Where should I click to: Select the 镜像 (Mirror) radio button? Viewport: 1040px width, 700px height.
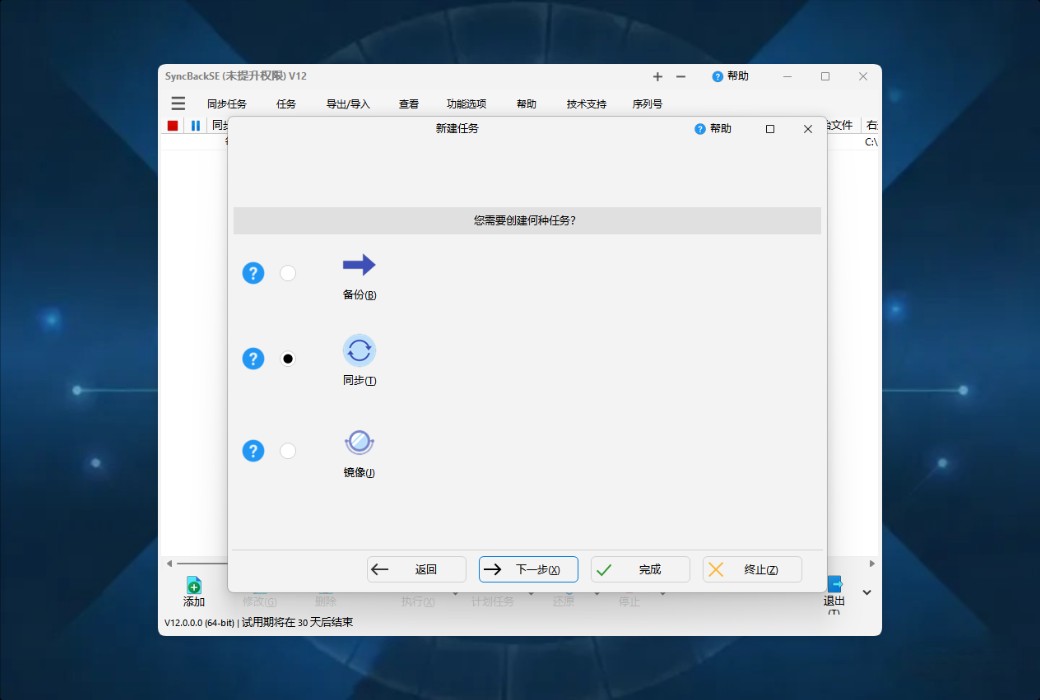tap(288, 450)
